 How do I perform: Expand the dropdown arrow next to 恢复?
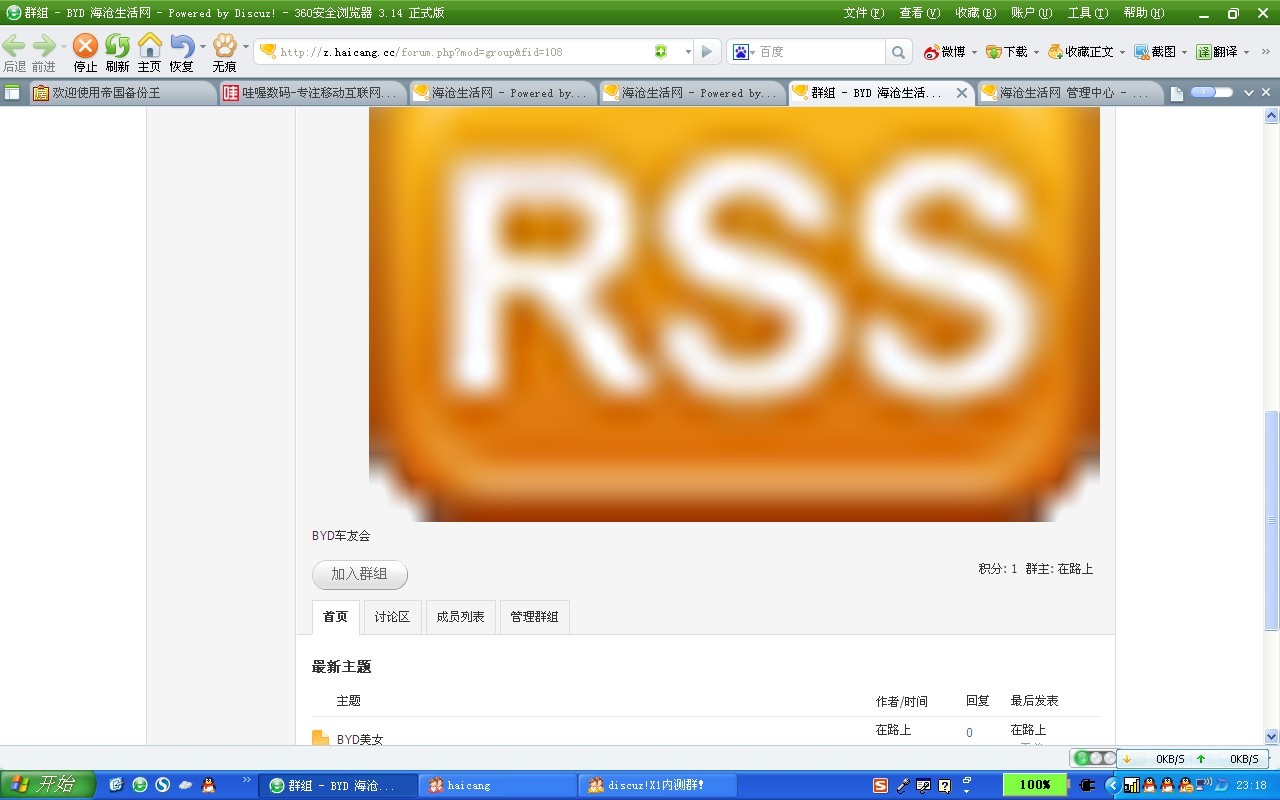[x=203, y=46]
